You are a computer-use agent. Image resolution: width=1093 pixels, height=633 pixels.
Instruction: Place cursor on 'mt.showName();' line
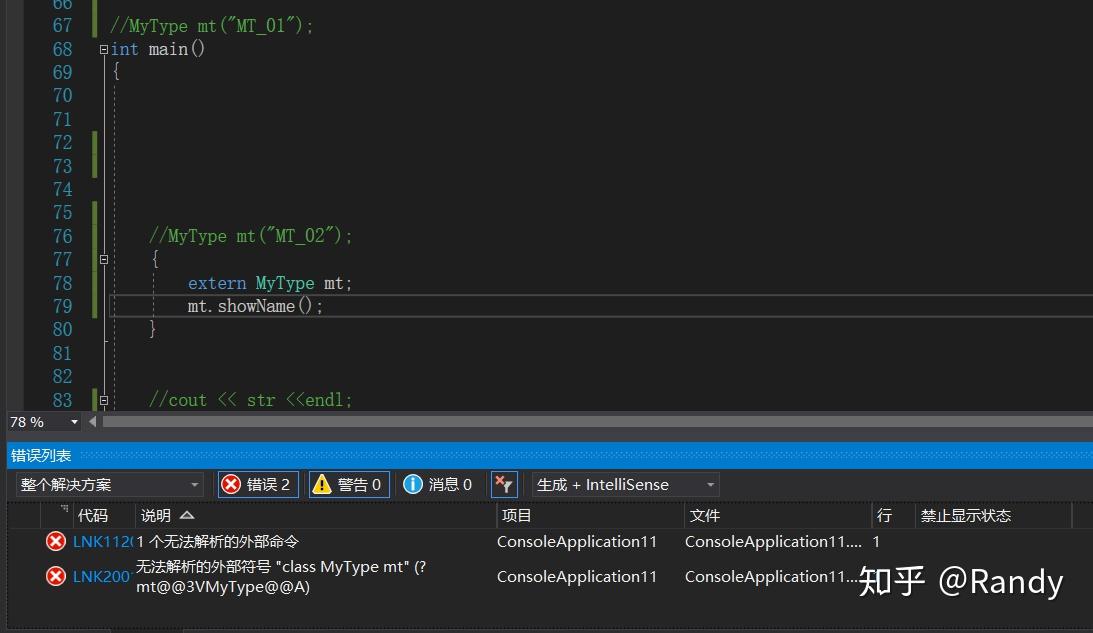(255, 306)
